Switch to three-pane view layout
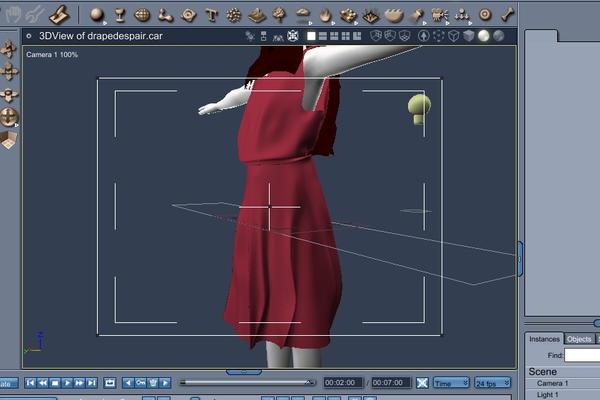Screen dimensions: 600x400 (x=334, y=36)
